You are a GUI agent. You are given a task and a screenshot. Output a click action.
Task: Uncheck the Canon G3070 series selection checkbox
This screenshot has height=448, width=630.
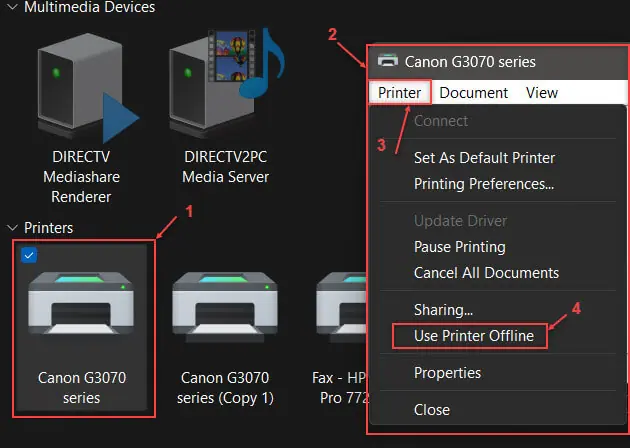[29, 255]
